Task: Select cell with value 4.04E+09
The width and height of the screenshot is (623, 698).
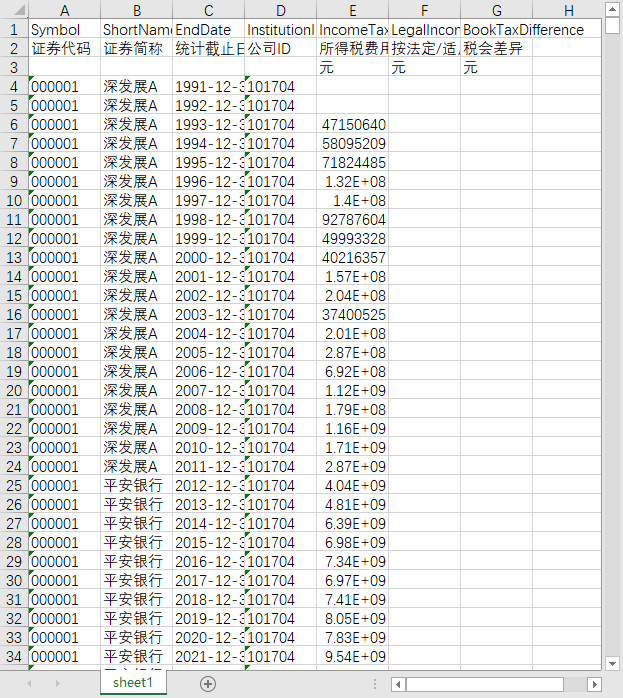Action: tap(353, 485)
